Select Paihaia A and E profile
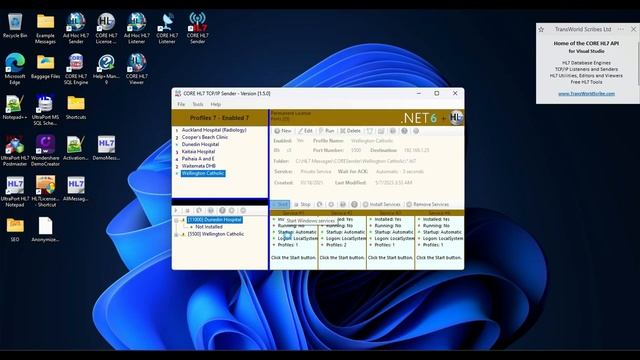The image size is (640, 360). pos(198,159)
